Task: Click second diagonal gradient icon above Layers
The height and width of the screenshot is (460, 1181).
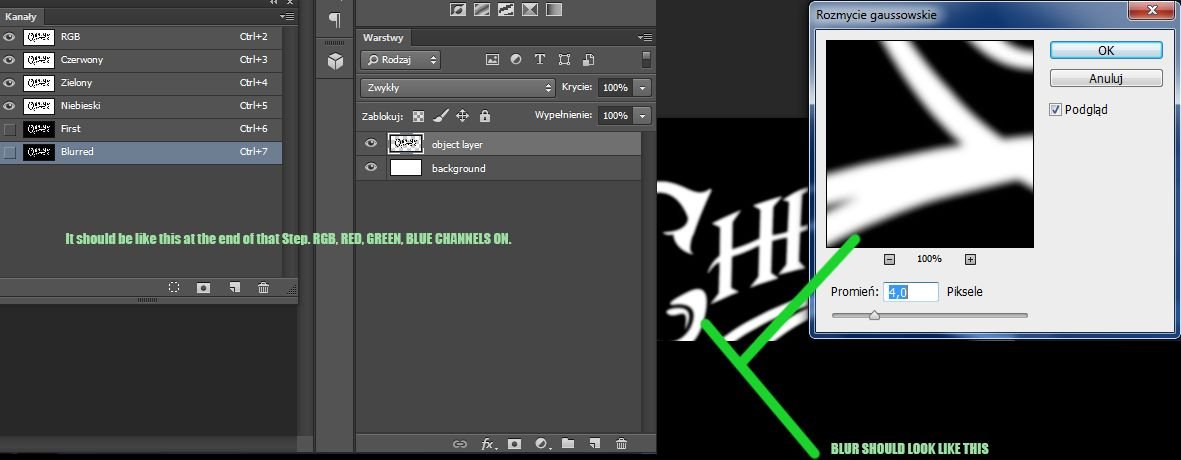Action: (x=481, y=9)
